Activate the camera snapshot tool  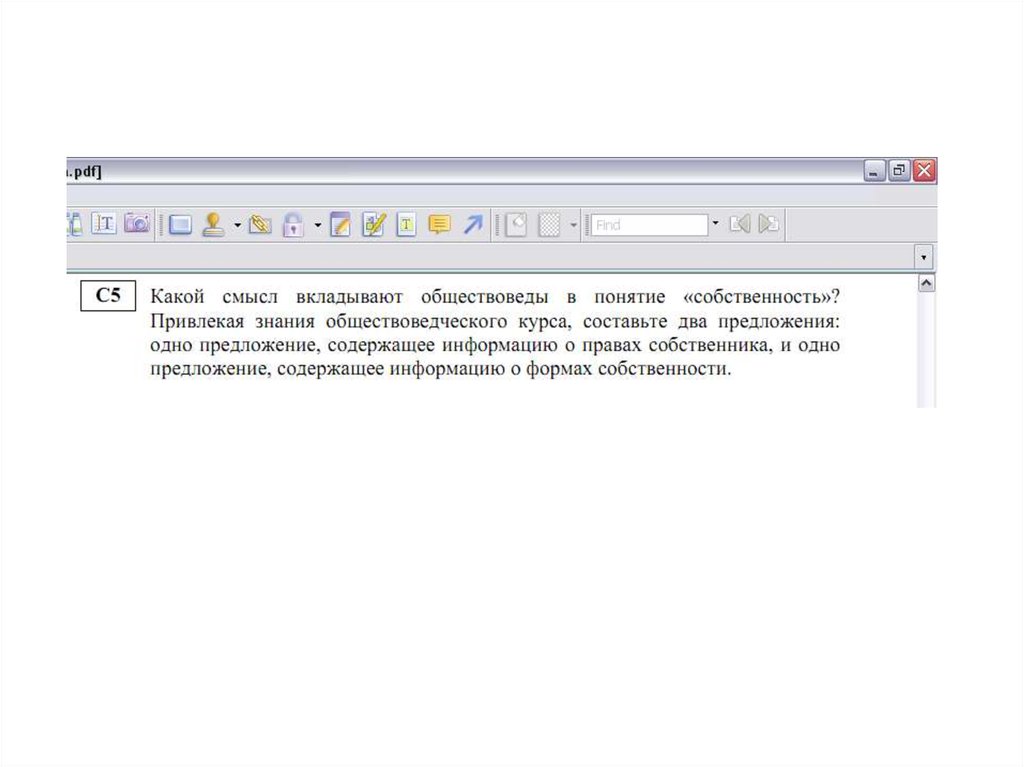pyautogui.click(x=137, y=223)
